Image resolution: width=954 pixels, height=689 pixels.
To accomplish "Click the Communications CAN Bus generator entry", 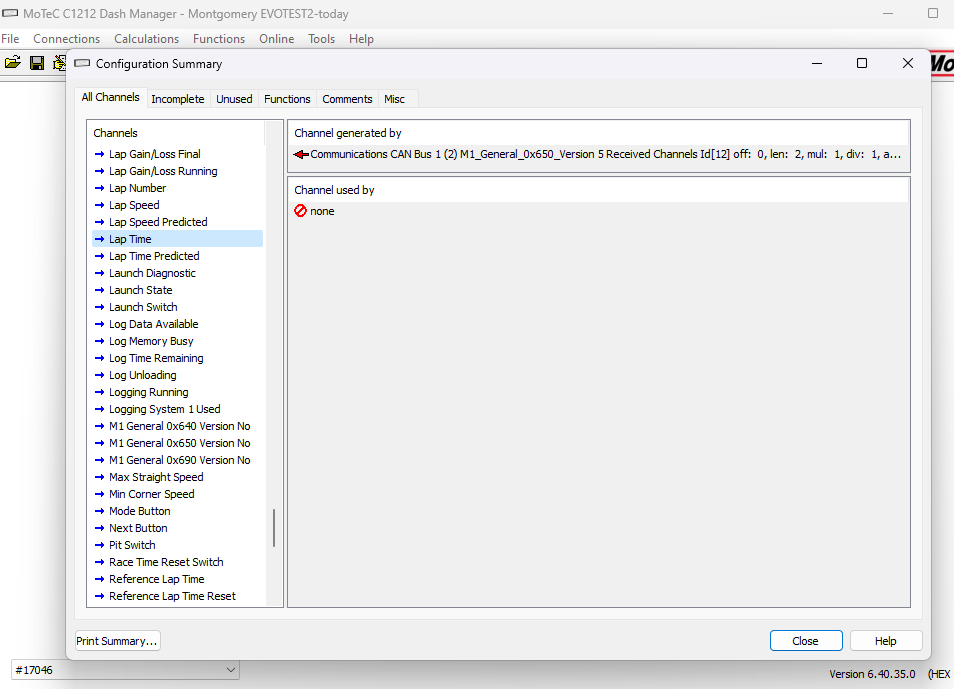I will [599, 155].
